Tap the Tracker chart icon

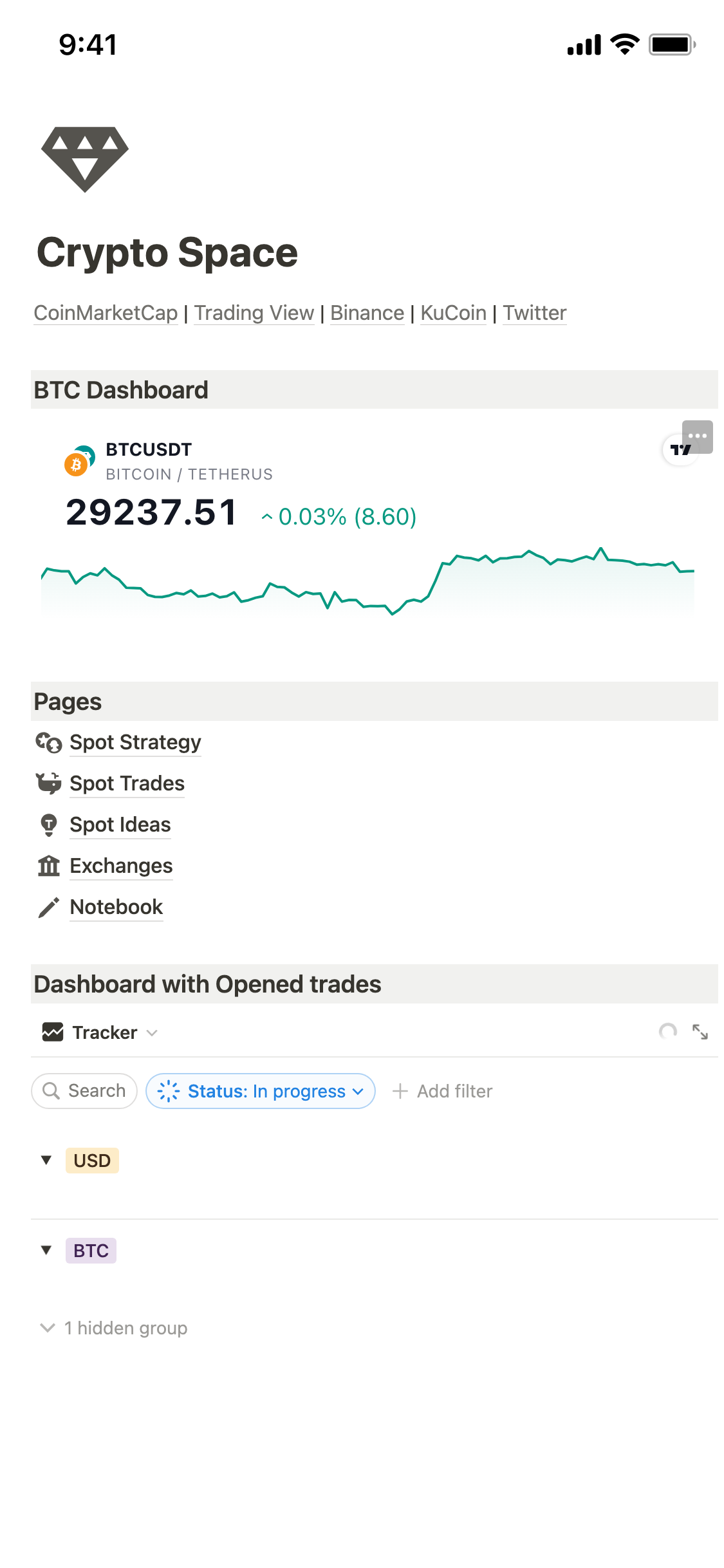point(53,1032)
